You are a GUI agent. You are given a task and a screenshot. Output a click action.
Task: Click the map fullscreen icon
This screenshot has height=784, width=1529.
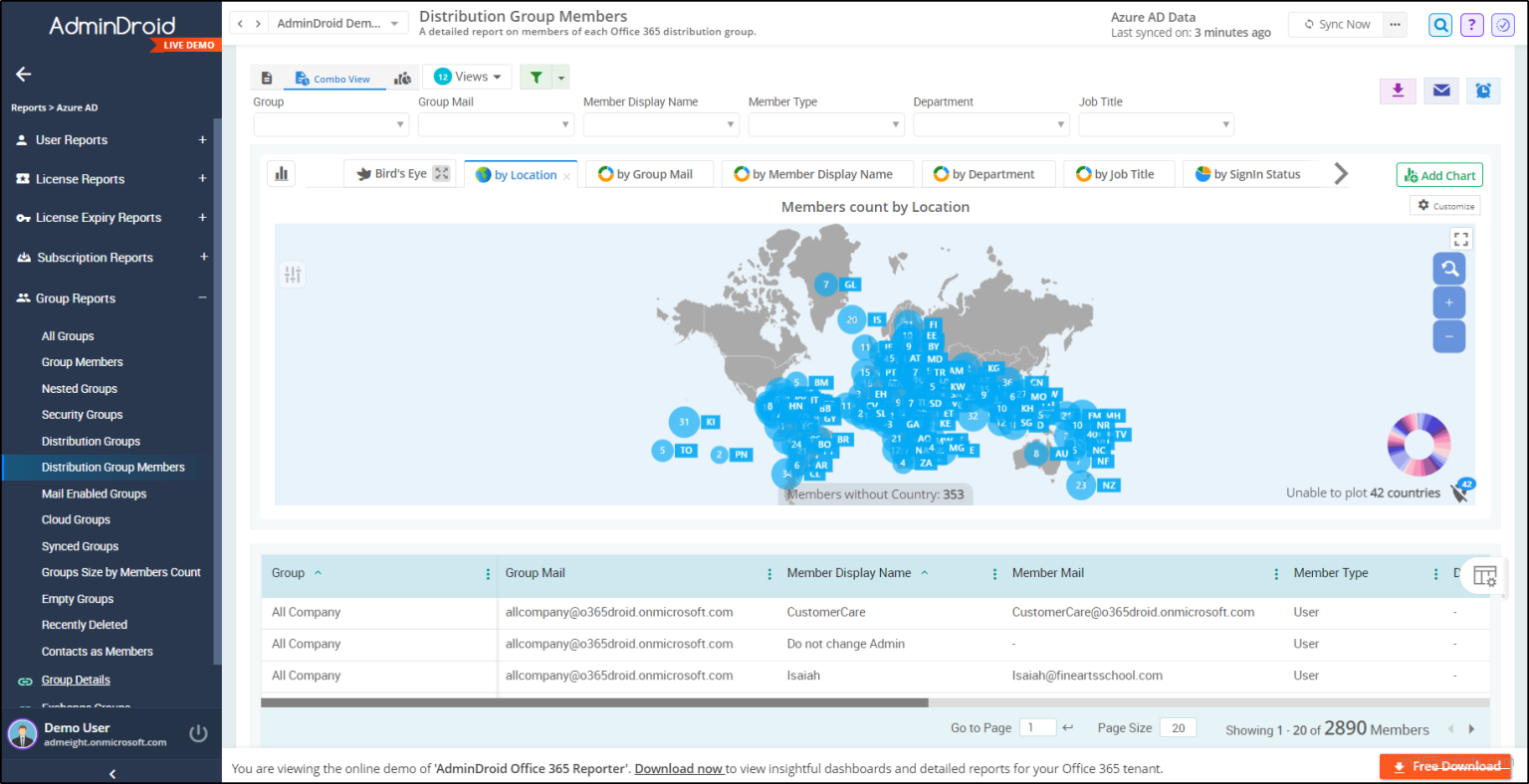(x=1460, y=239)
